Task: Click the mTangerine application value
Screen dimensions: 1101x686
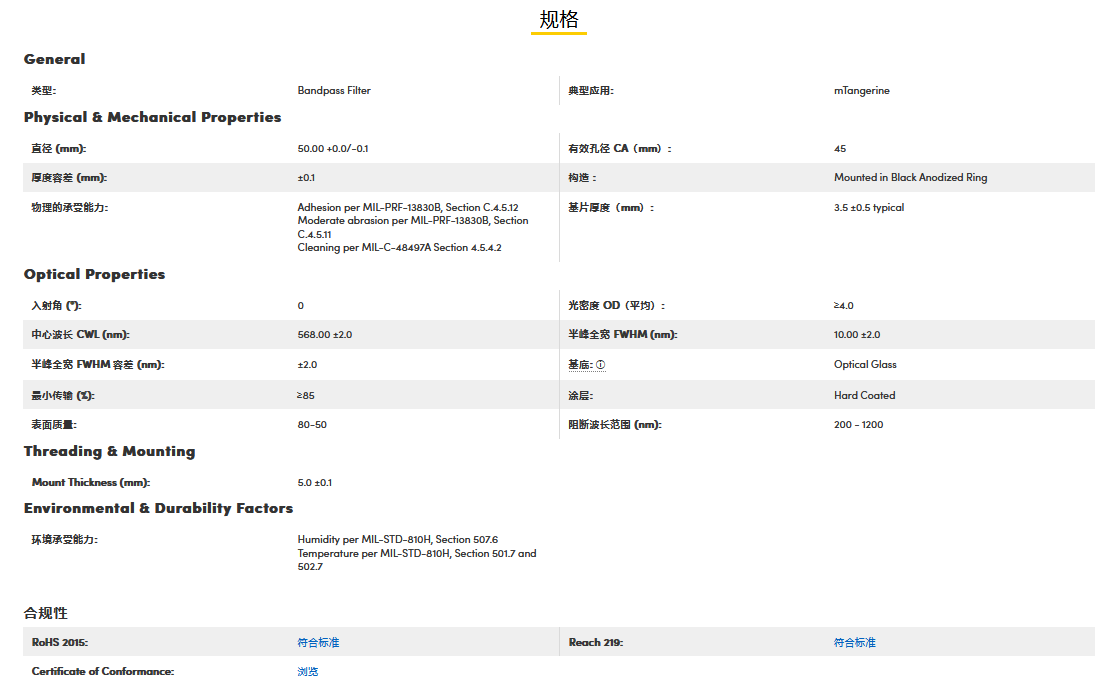Action: [x=861, y=90]
